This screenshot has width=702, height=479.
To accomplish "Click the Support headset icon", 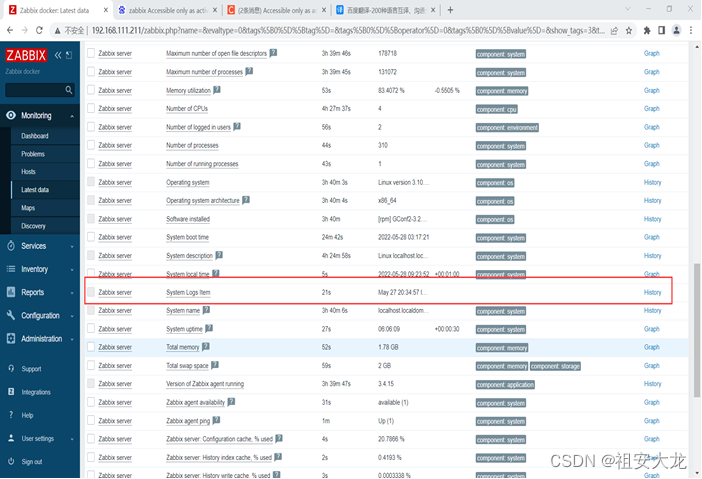I will point(11,368).
